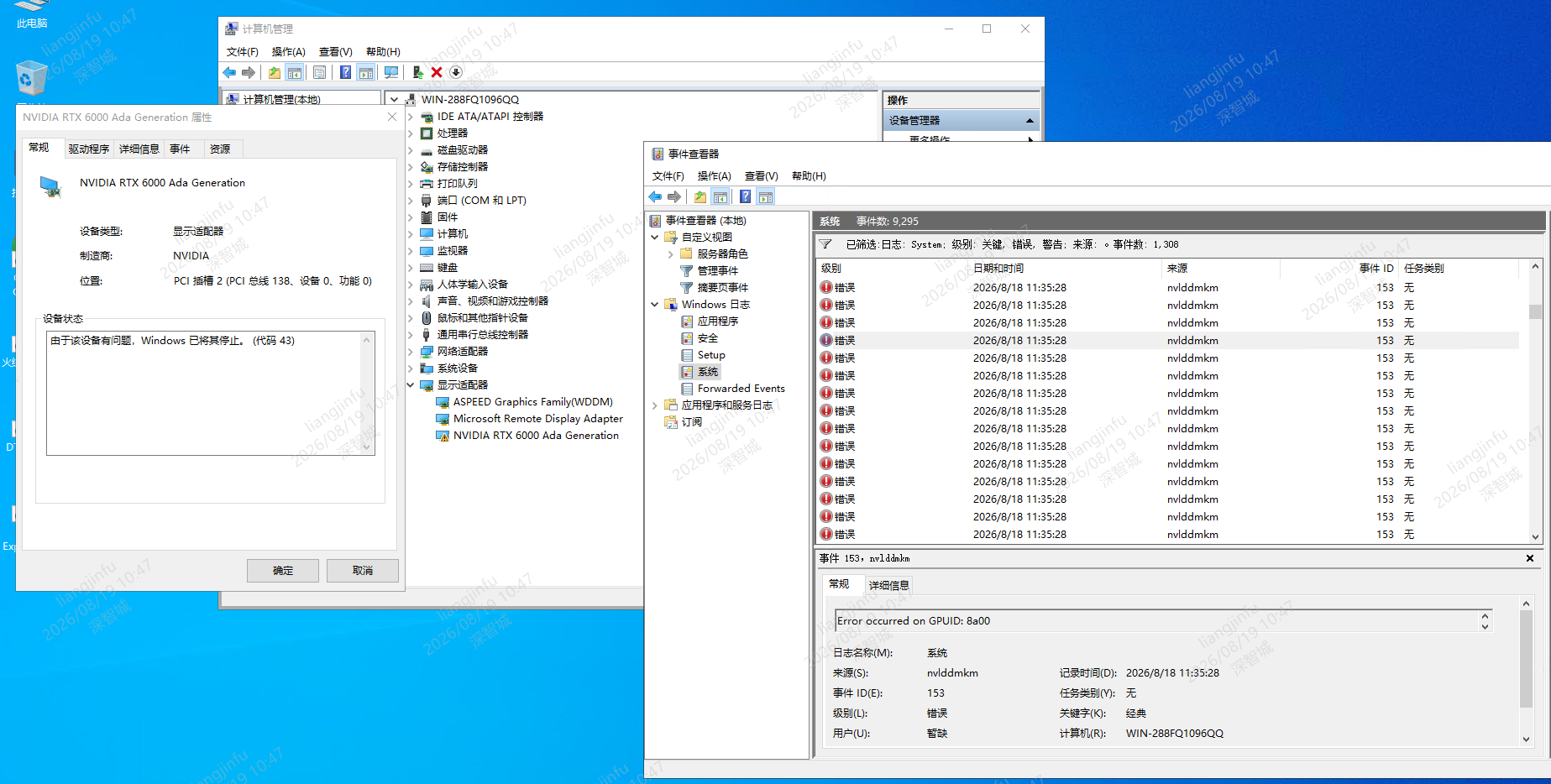Screen dimensions: 1551x784
Task: Close the event 153 detail pane
Action: click(1530, 558)
